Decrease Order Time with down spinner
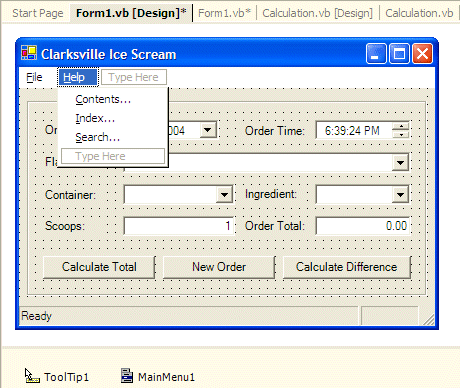 coord(401,134)
